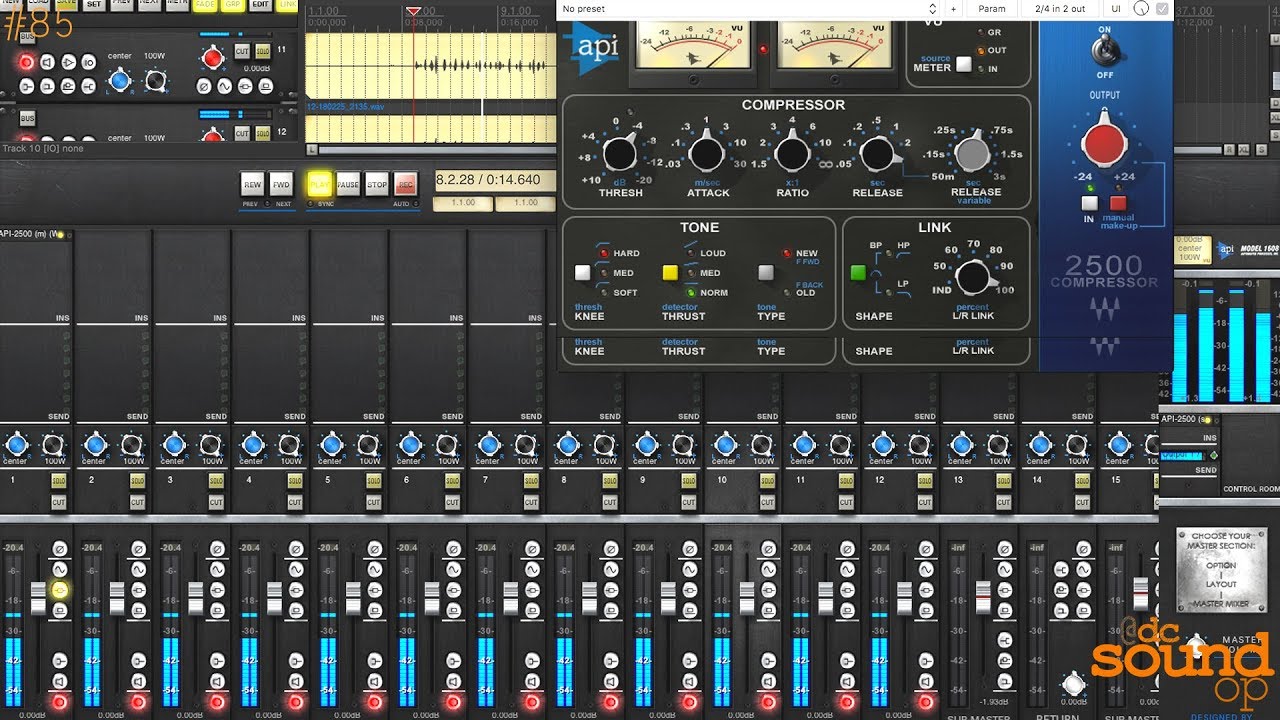Click the blue pan knob on track 11 rack
The height and width of the screenshot is (720, 1280).
(119, 80)
